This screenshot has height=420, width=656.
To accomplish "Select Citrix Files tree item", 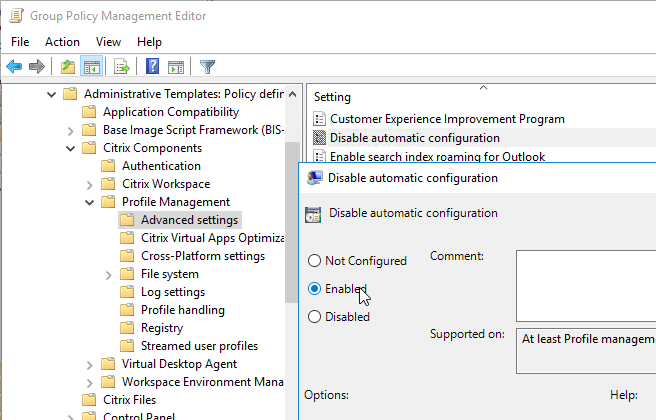I will 129,400.
